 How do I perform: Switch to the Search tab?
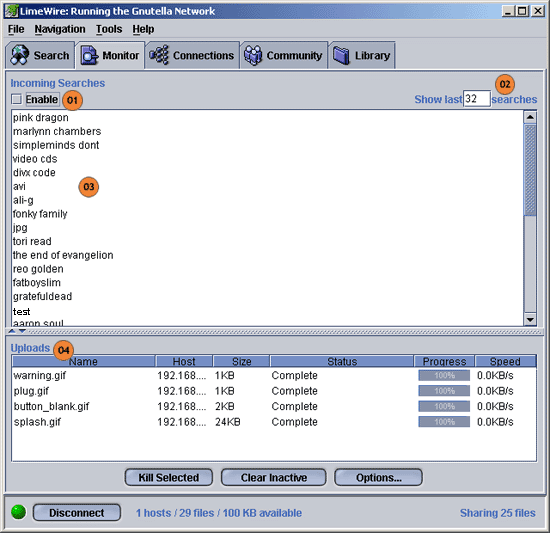(40, 55)
